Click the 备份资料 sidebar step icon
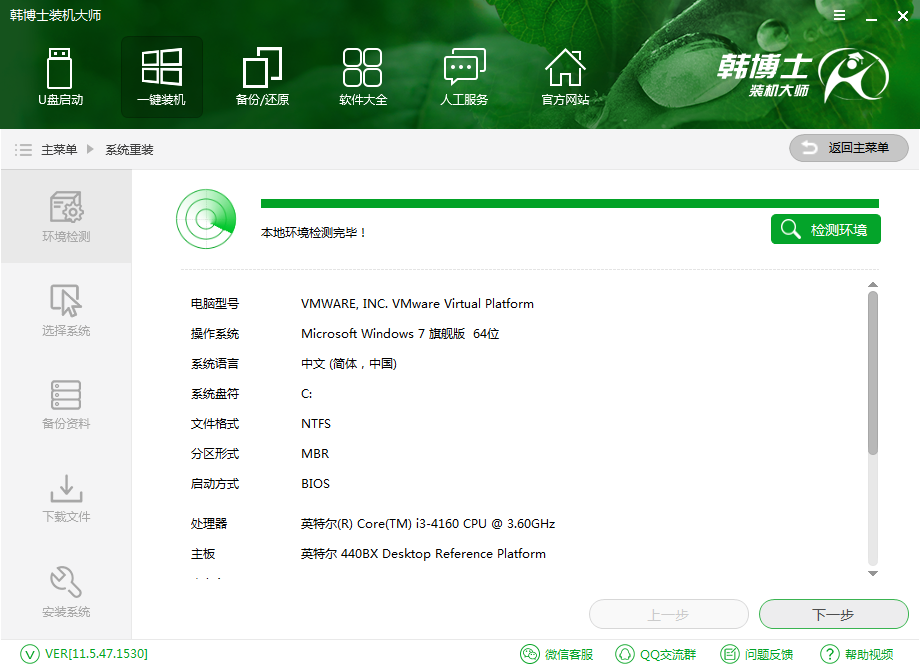Image resolution: width=920 pixels, height=669 pixels. 66,402
